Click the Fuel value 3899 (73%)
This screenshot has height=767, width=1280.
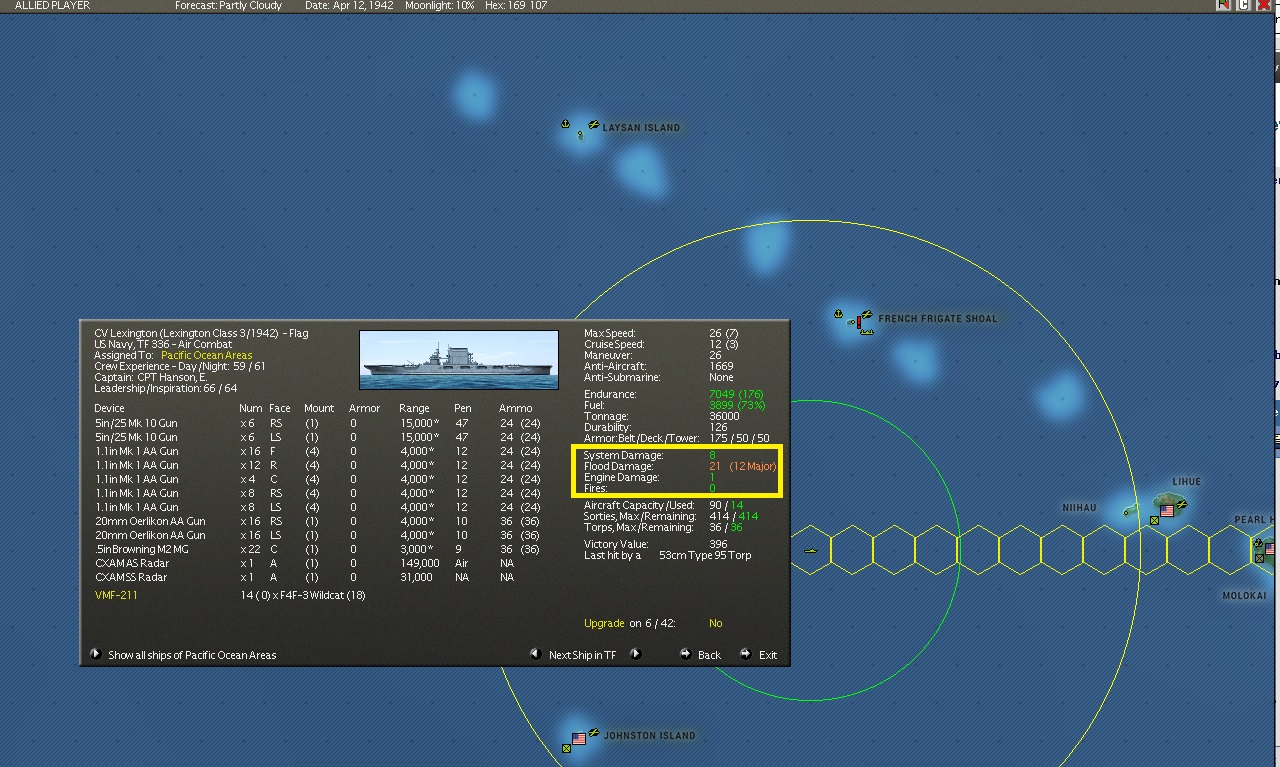point(737,405)
